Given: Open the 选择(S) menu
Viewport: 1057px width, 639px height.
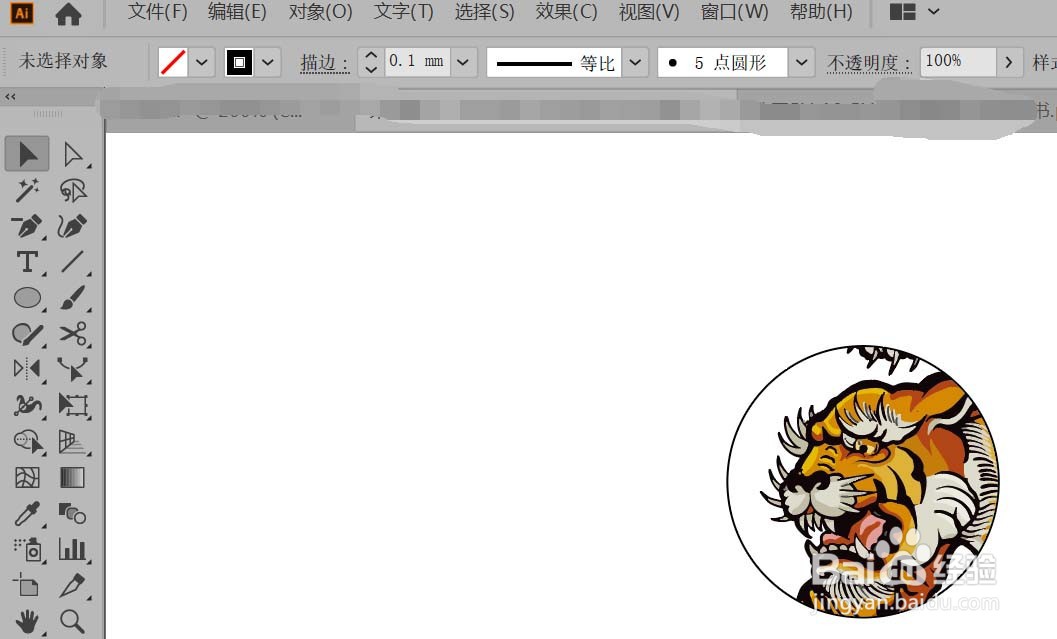Looking at the screenshot, I should coord(484,12).
